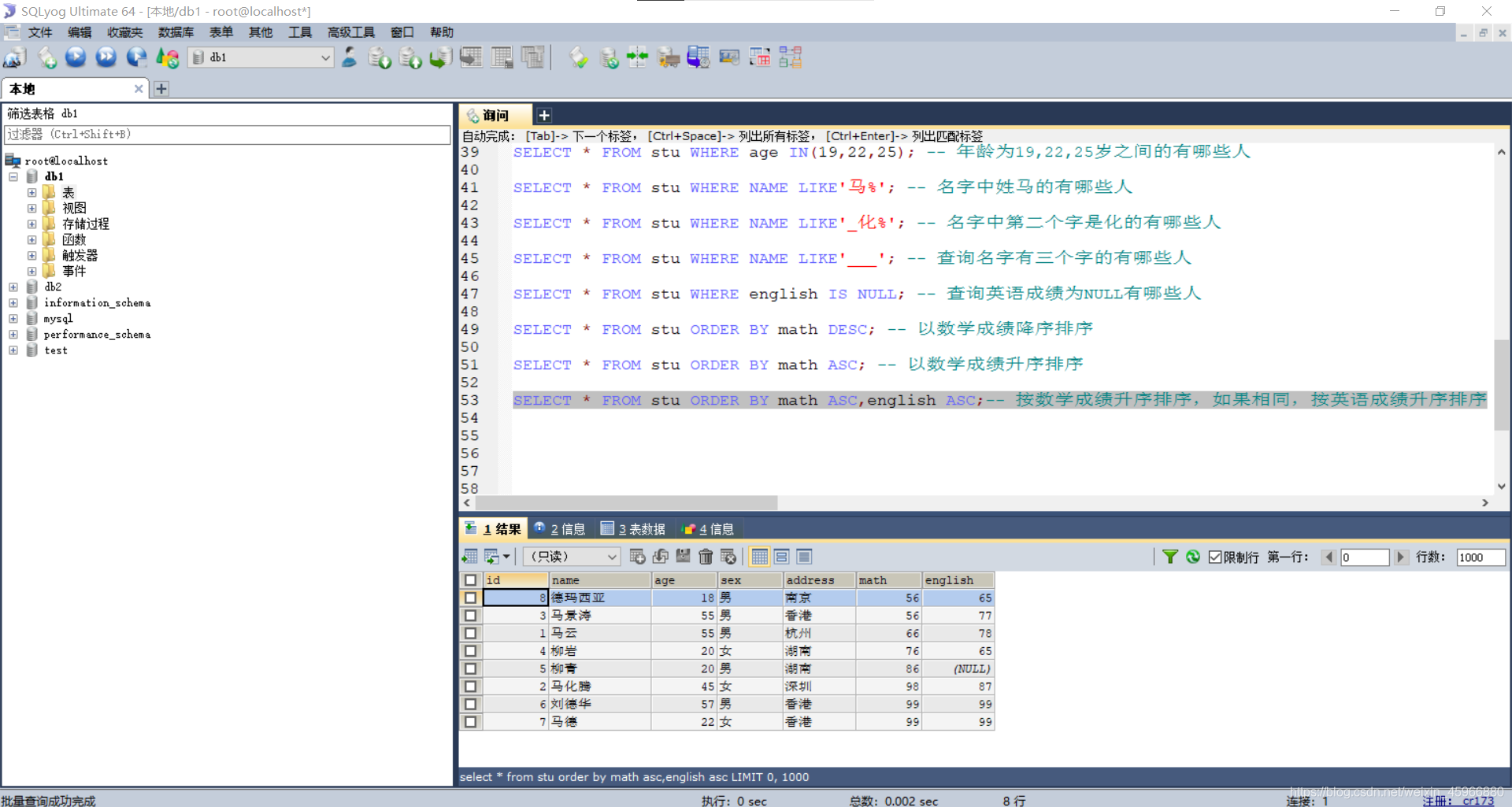This screenshot has width=1512, height=807.
Task: Click the new connection icon in the toolbar
Action: 15,57
